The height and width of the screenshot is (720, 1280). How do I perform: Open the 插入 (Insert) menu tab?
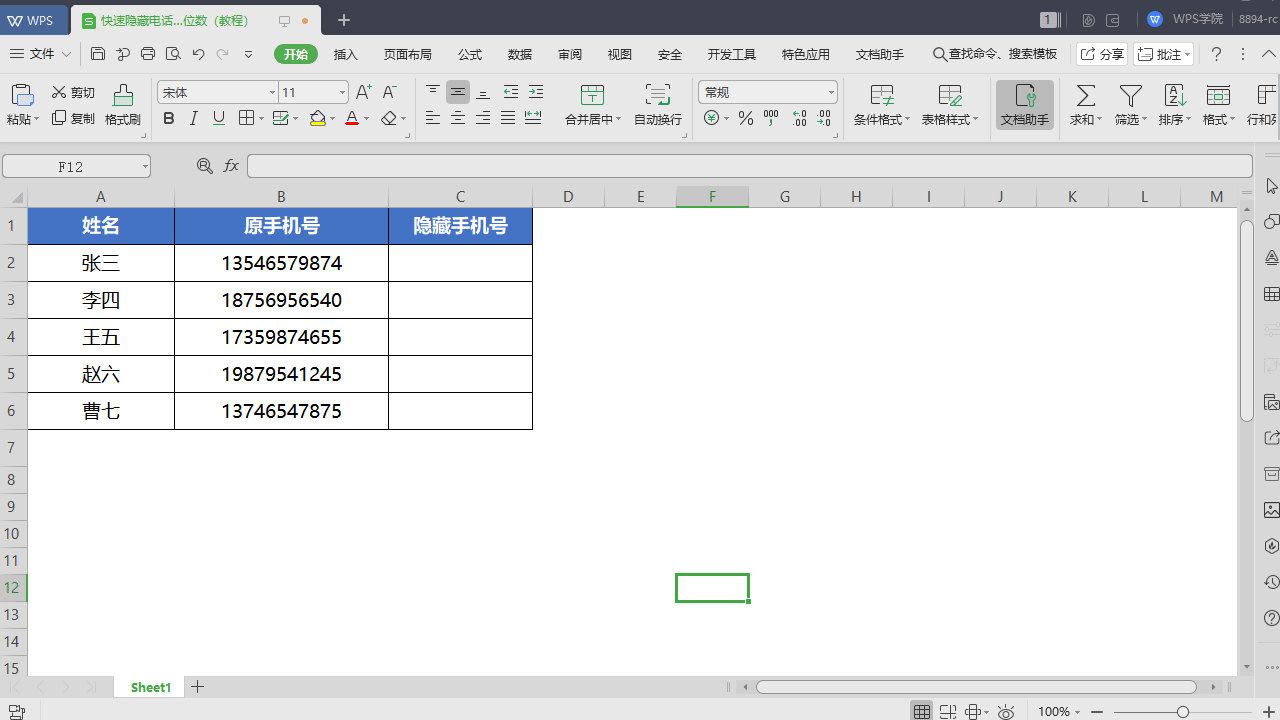pos(345,55)
